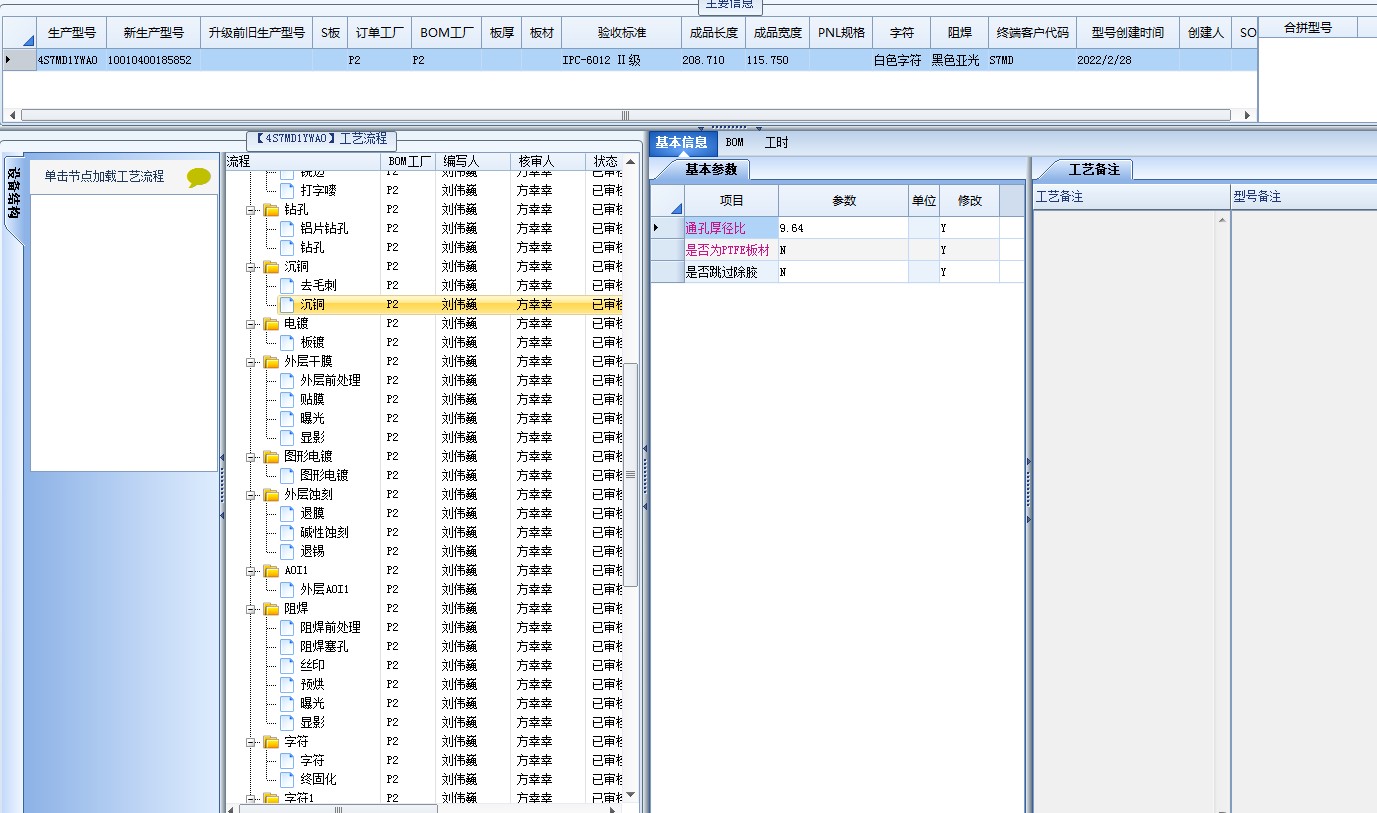Click the document icon beside the highlighted 沉铜 step
This screenshot has height=813, width=1377.
tap(287, 304)
